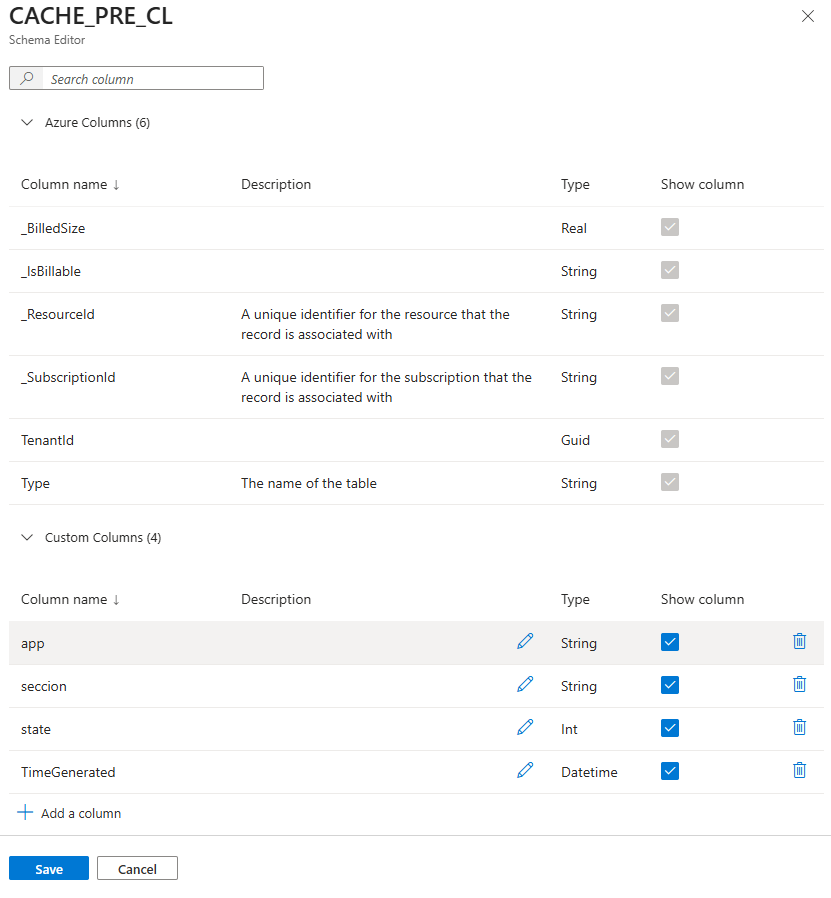Select the _SubscriptionId column name
This screenshot has width=831, height=898.
pos(68,377)
